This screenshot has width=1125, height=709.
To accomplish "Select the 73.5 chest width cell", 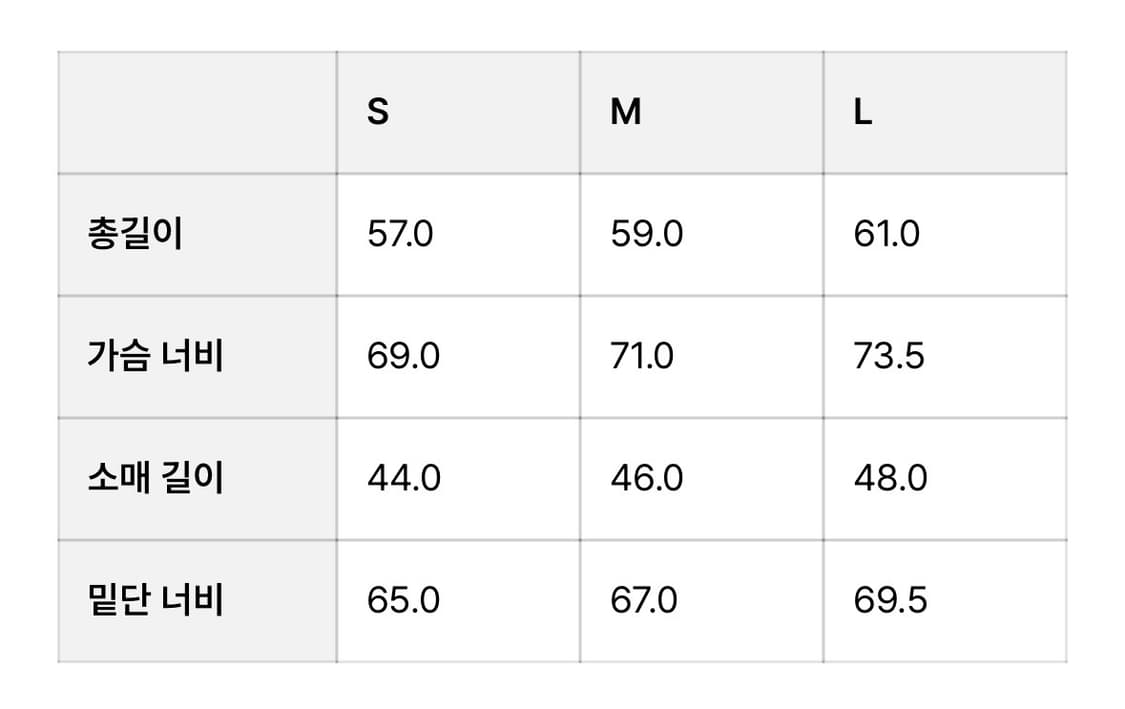I will (x=889, y=357).
